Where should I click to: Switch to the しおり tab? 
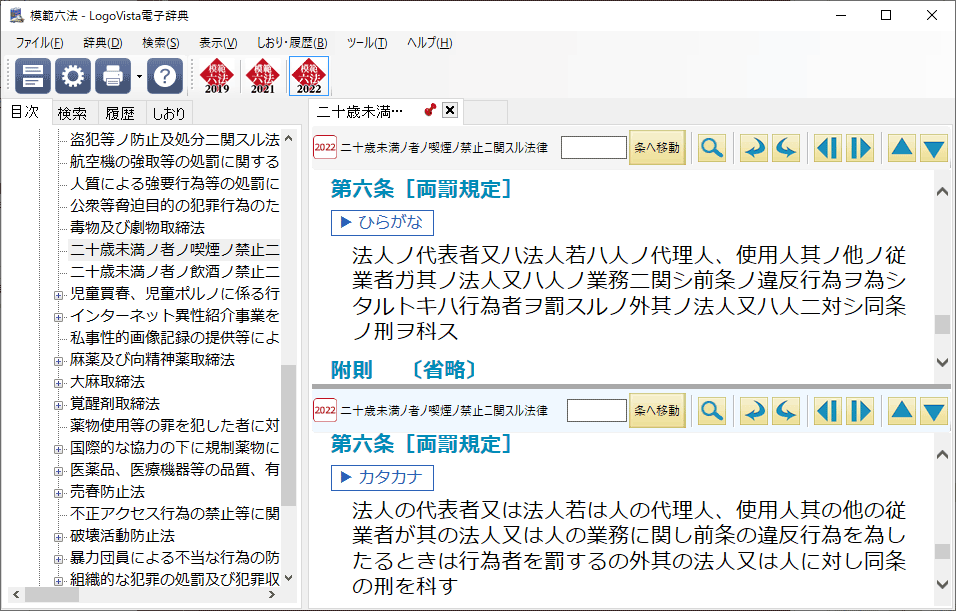pyautogui.click(x=168, y=113)
